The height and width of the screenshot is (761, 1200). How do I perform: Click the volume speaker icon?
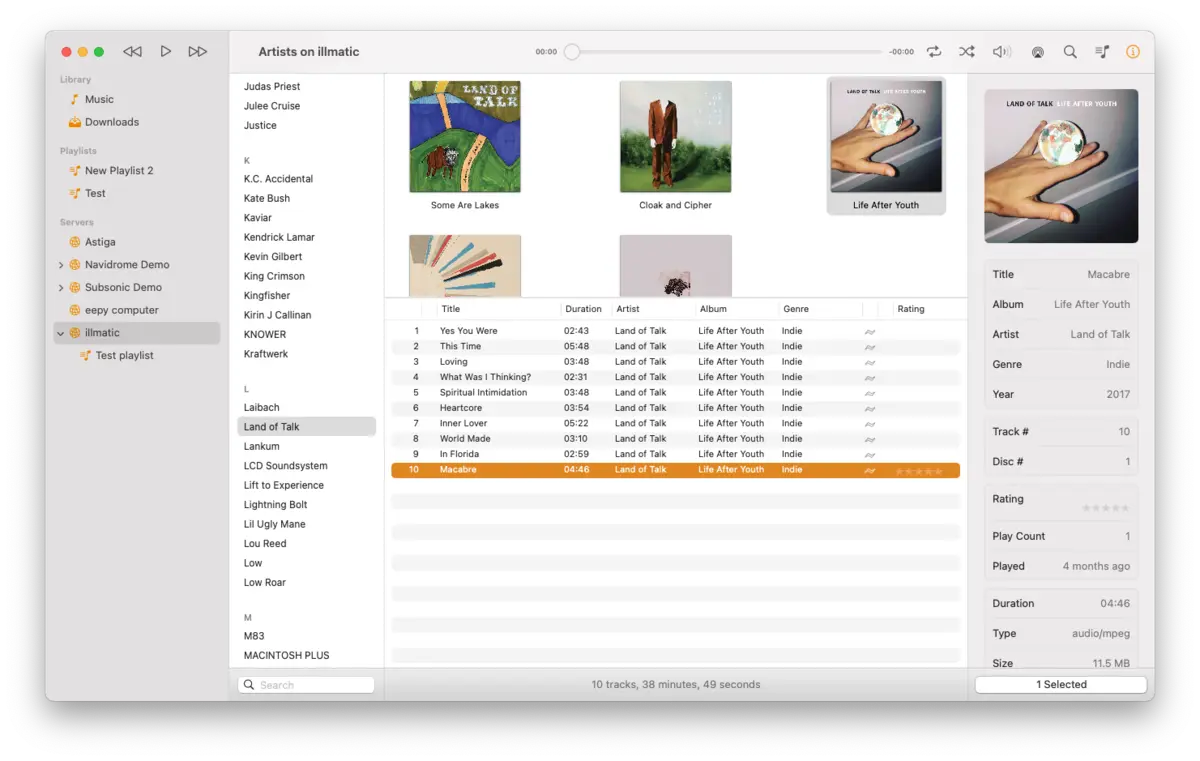(x=1001, y=52)
